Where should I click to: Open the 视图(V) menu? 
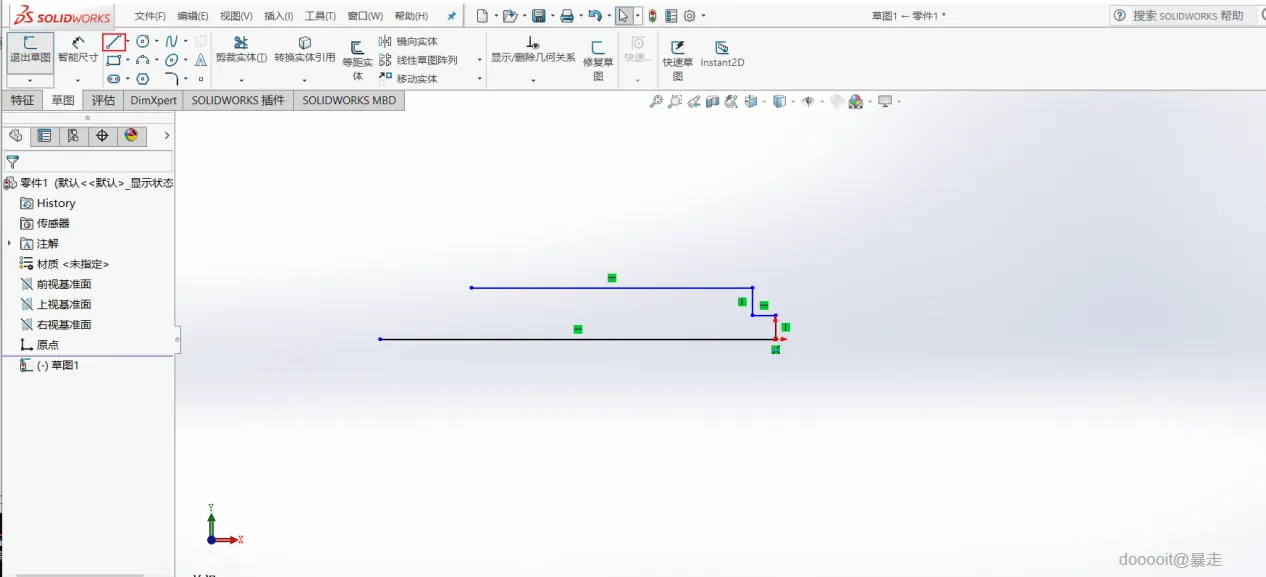coord(236,16)
